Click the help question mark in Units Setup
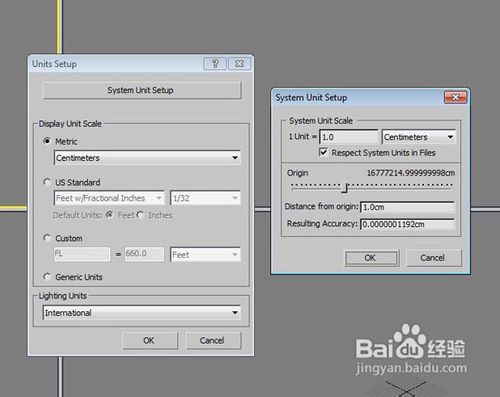Screen dimensions: 500x397 point(215,63)
